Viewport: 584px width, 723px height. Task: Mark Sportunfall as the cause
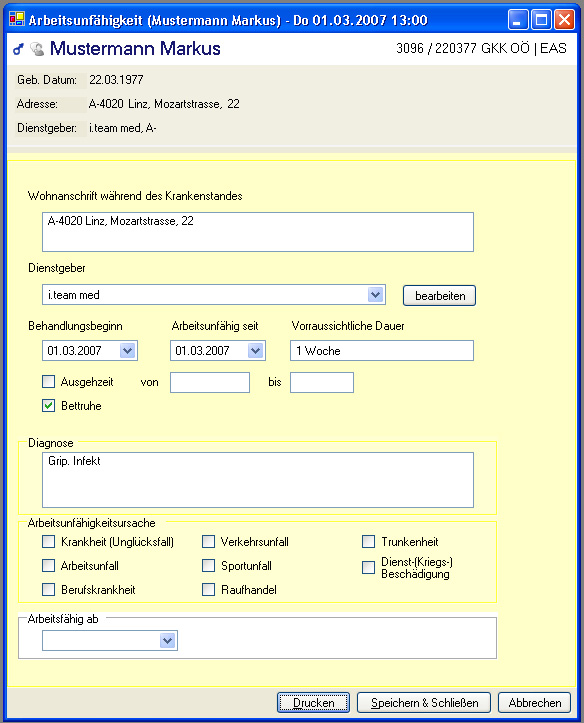point(208,566)
